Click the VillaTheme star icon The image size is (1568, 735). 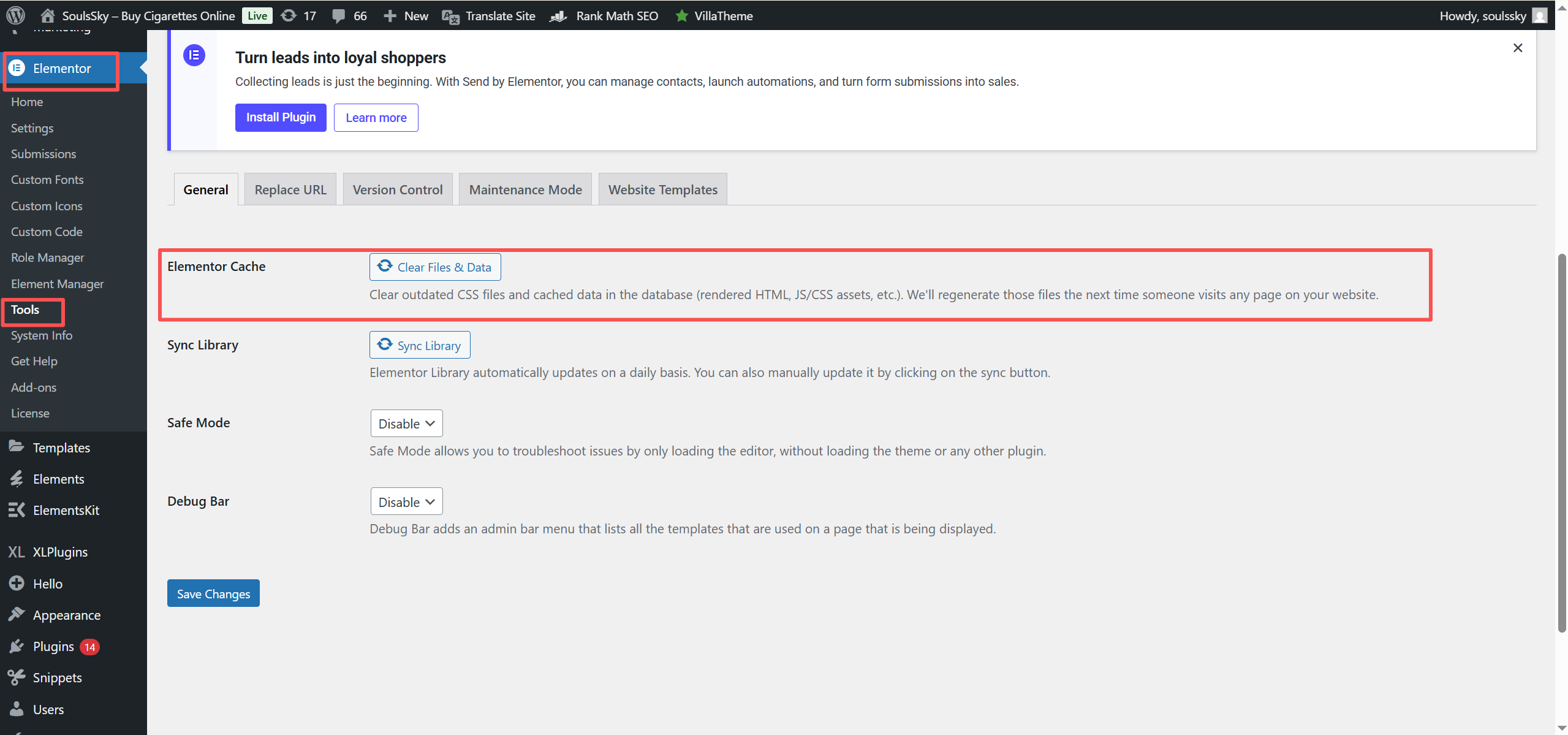pos(681,16)
